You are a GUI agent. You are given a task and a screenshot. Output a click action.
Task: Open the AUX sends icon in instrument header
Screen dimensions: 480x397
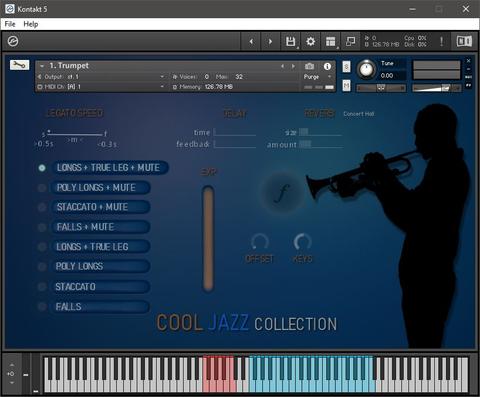(x=468, y=77)
